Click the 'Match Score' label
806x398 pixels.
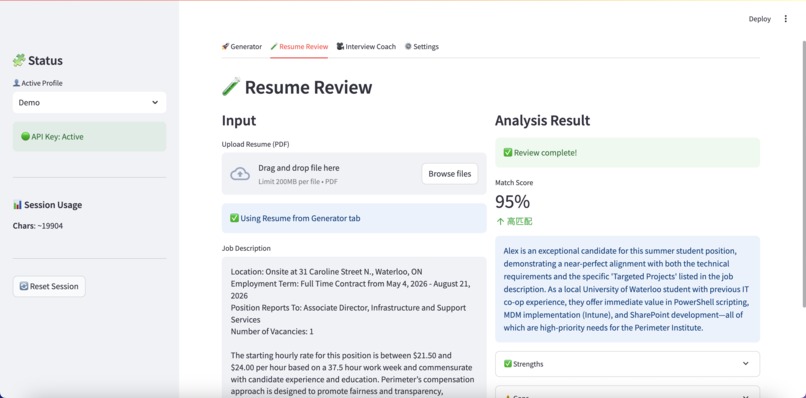514,183
